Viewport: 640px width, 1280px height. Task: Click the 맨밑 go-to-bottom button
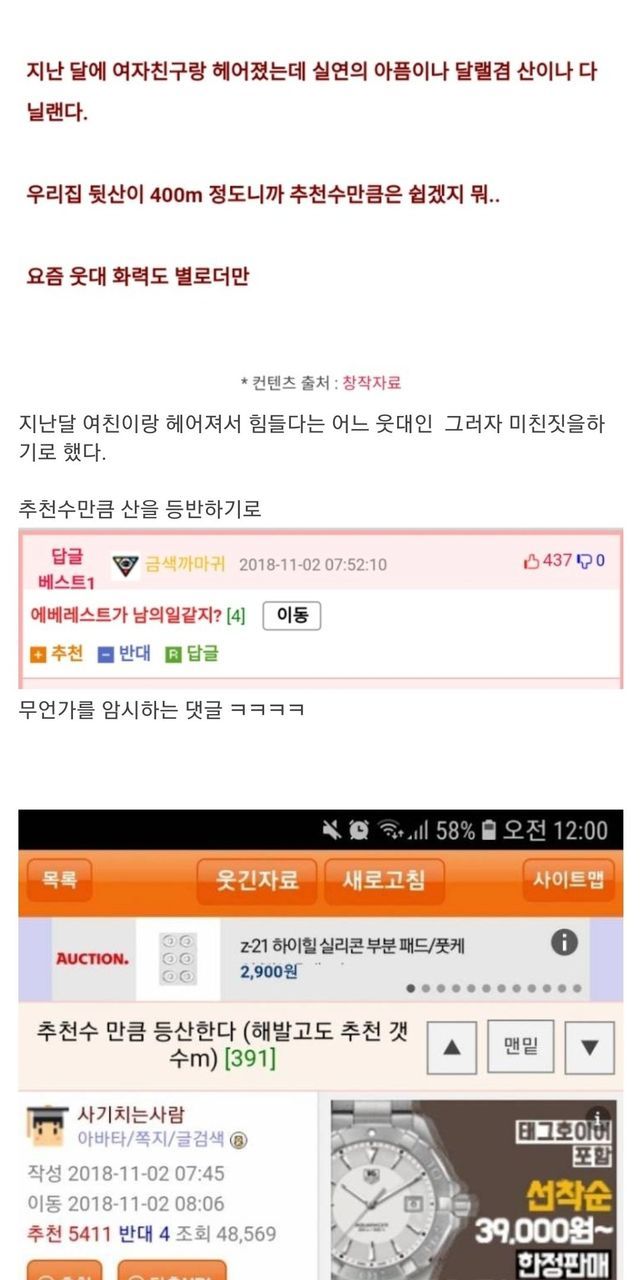[x=520, y=1047]
